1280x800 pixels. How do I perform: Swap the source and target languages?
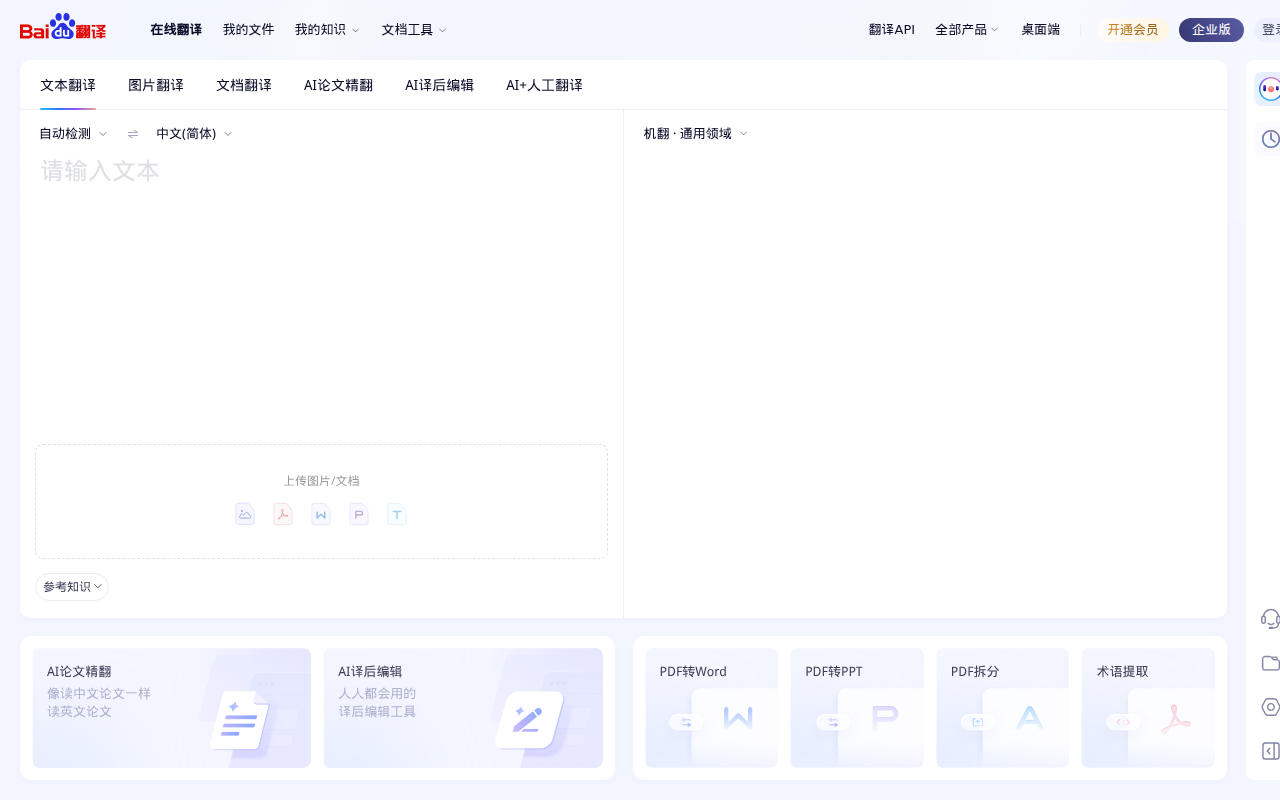(x=132, y=133)
